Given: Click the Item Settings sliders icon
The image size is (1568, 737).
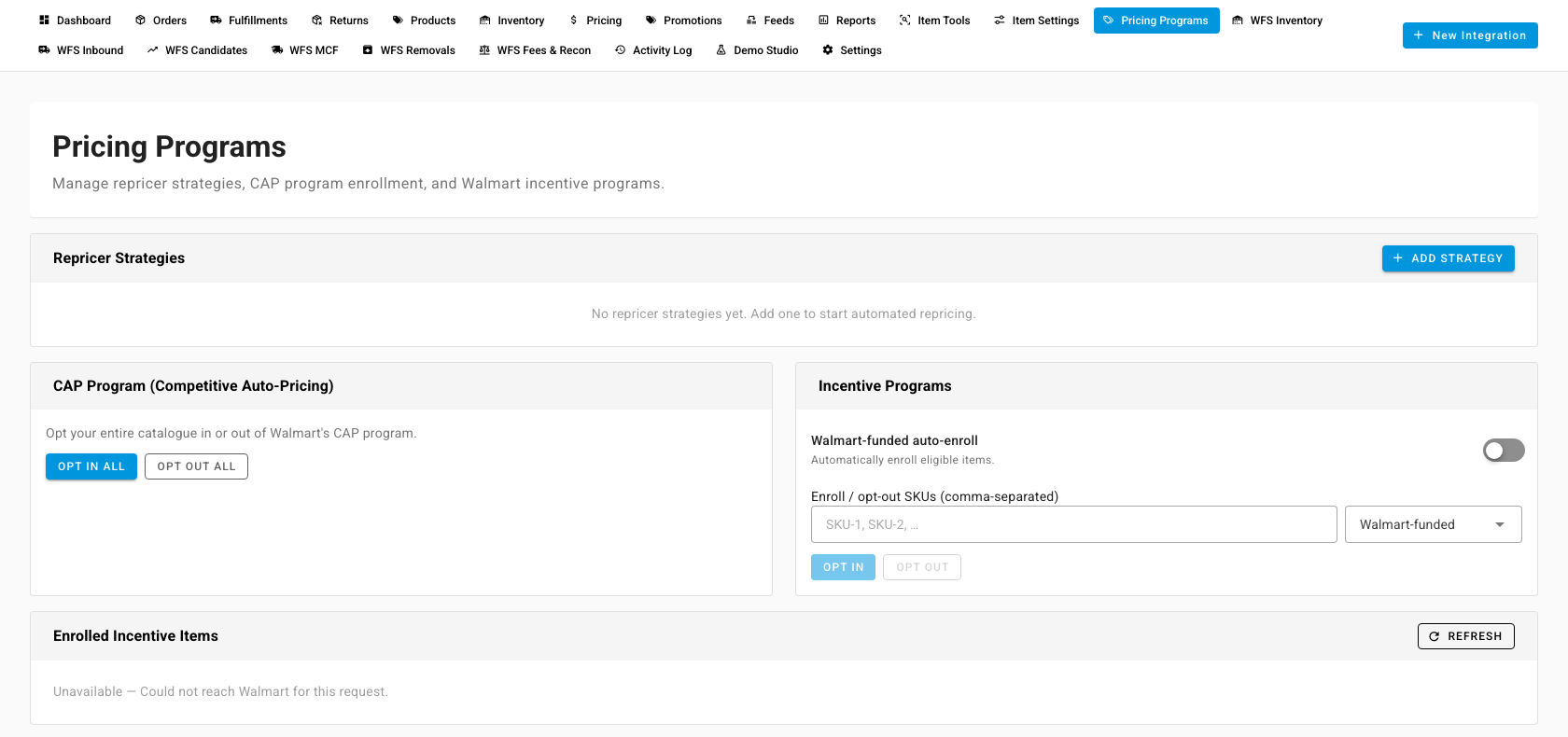Looking at the screenshot, I should [x=1000, y=20].
